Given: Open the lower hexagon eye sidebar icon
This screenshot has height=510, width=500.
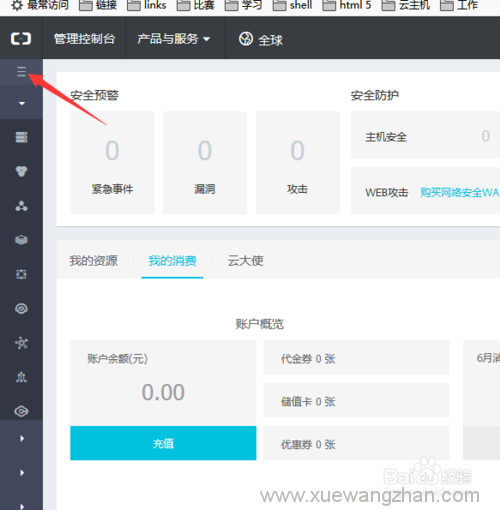Looking at the screenshot, I should (x=21, y=411).
